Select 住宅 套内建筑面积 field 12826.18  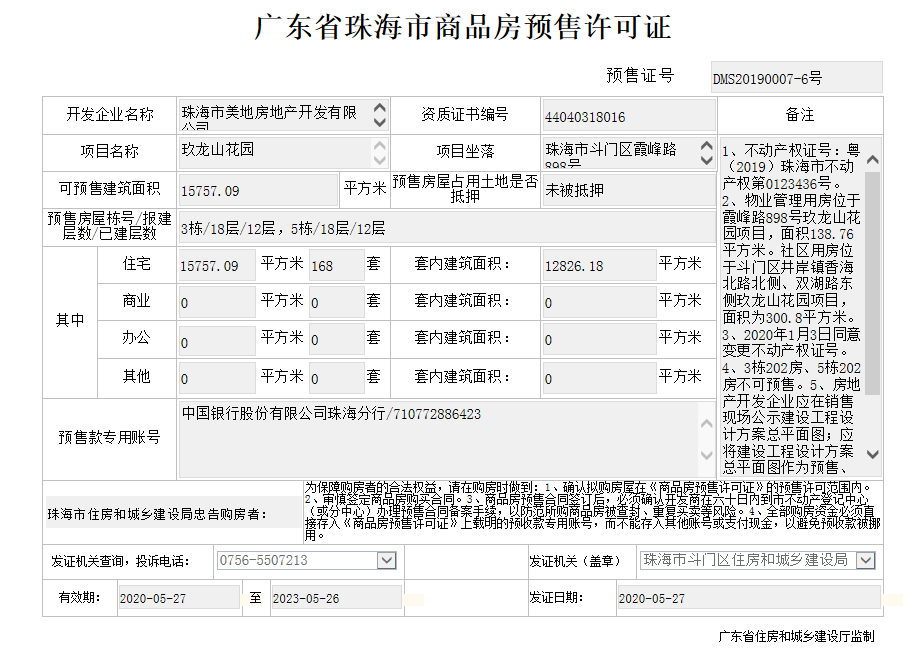click(598, 266)
